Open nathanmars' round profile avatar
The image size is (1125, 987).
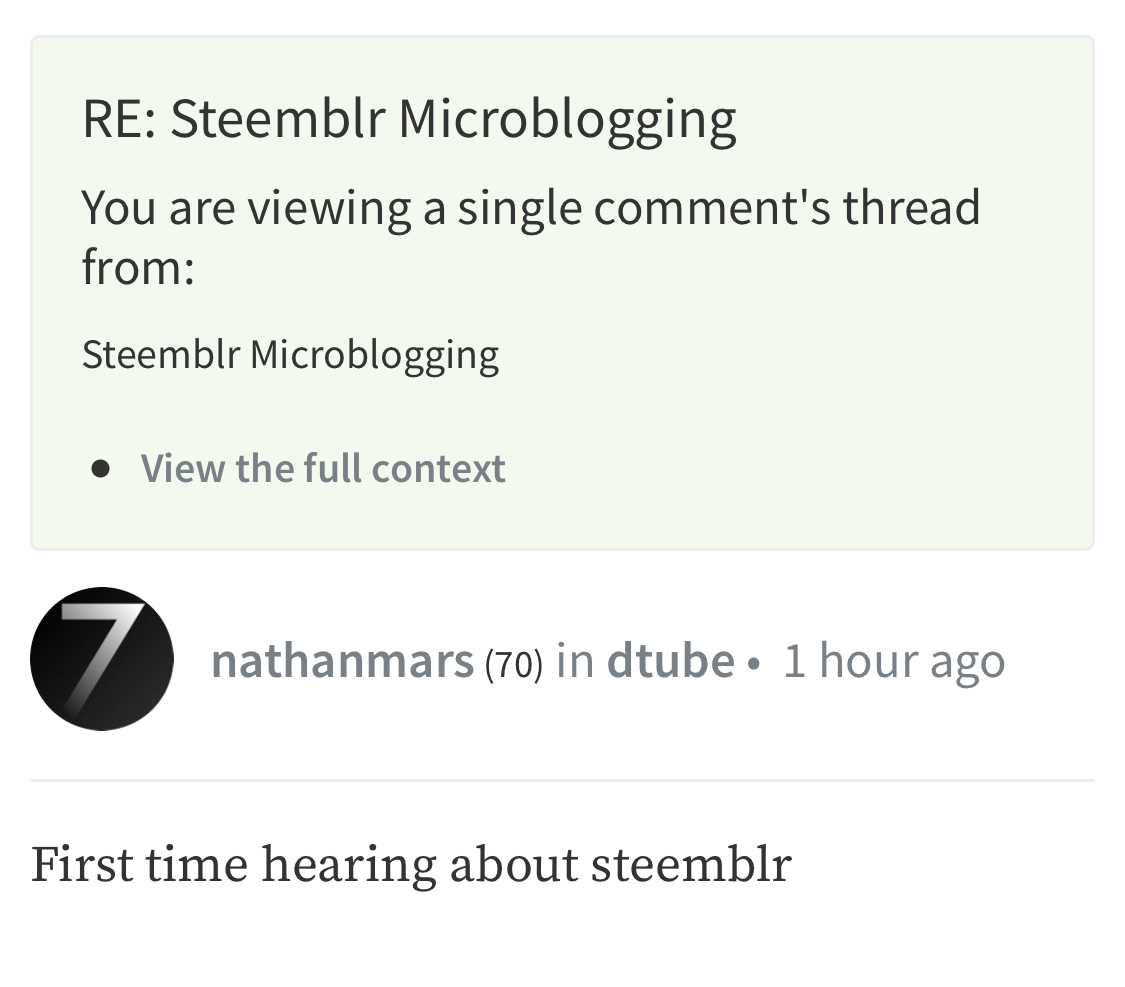point(102,658)
